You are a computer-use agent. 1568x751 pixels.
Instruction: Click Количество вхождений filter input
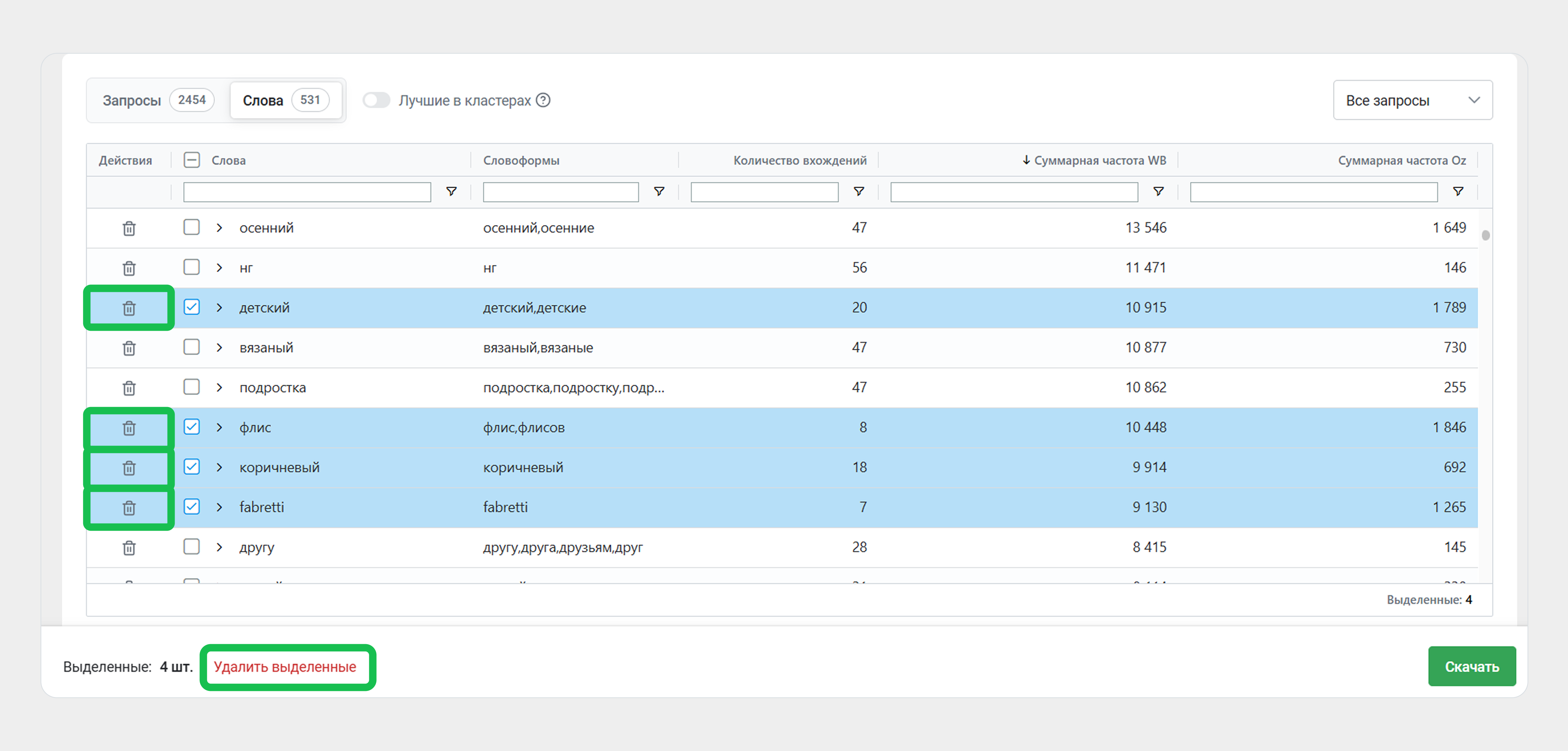765,192
